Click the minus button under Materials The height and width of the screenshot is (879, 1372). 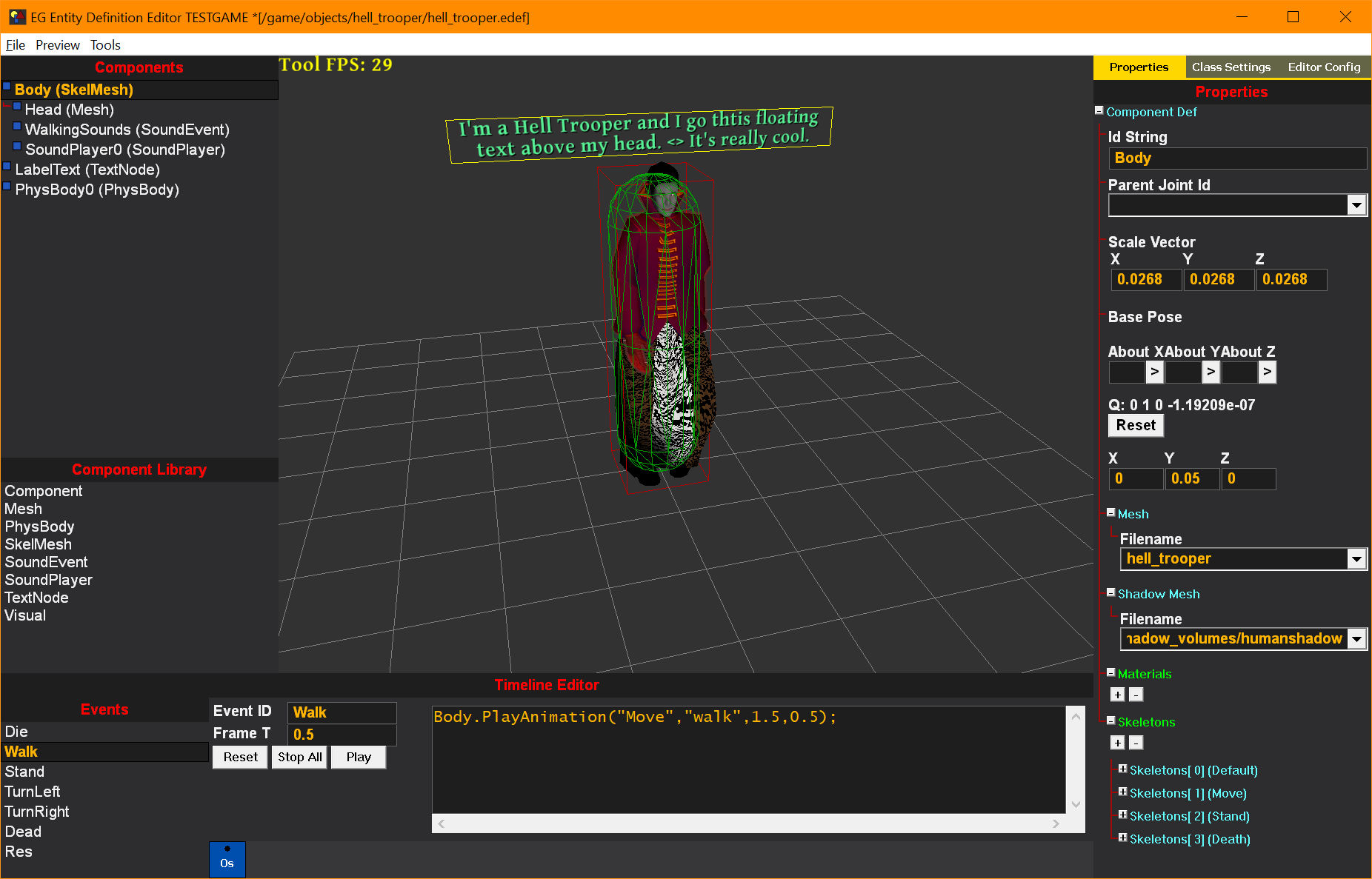pyautogui.click(x=1136, y=695)
